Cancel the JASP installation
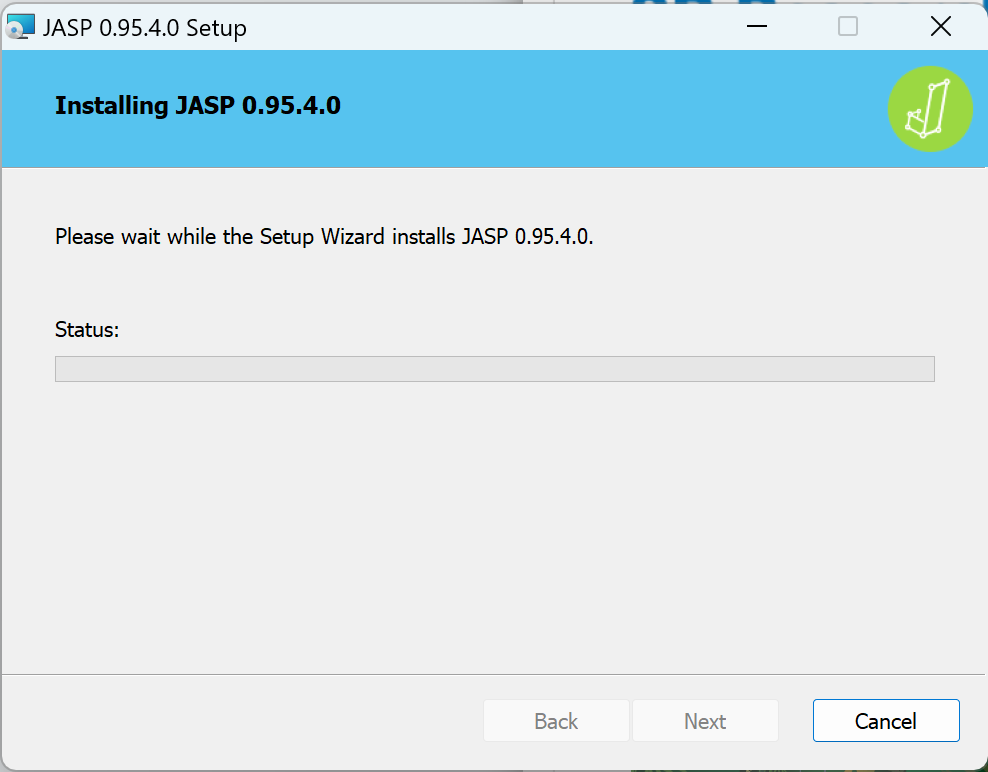The height and width of the screenshot is (772, 988). tap(886, 721)
